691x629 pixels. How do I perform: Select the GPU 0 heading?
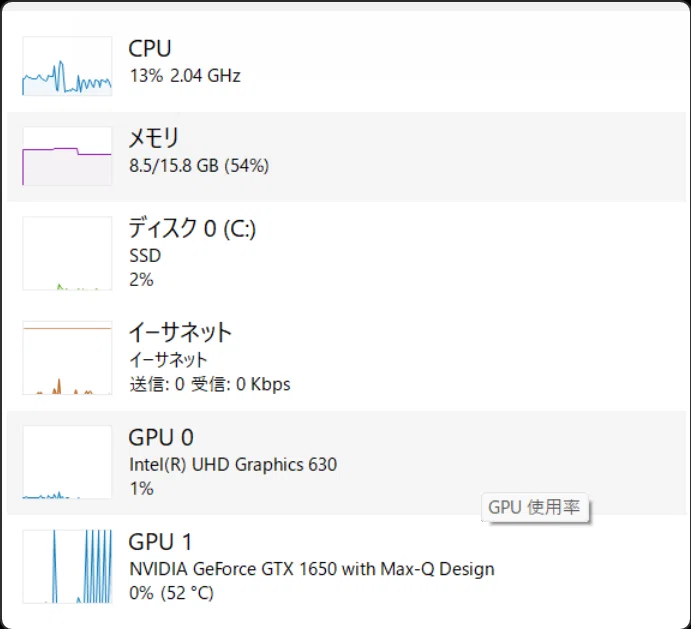click(x=161, y=438)
